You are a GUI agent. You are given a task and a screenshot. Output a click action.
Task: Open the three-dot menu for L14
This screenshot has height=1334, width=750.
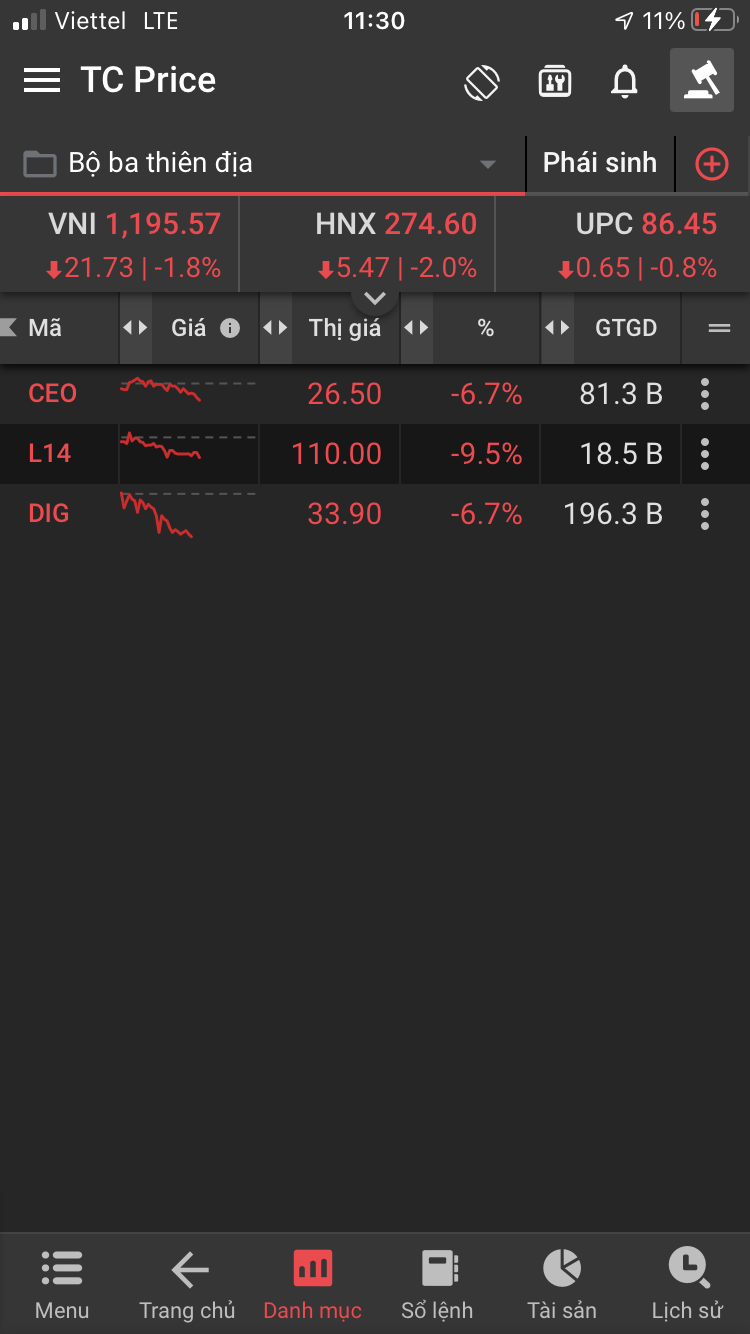click(x=705, y=454)
